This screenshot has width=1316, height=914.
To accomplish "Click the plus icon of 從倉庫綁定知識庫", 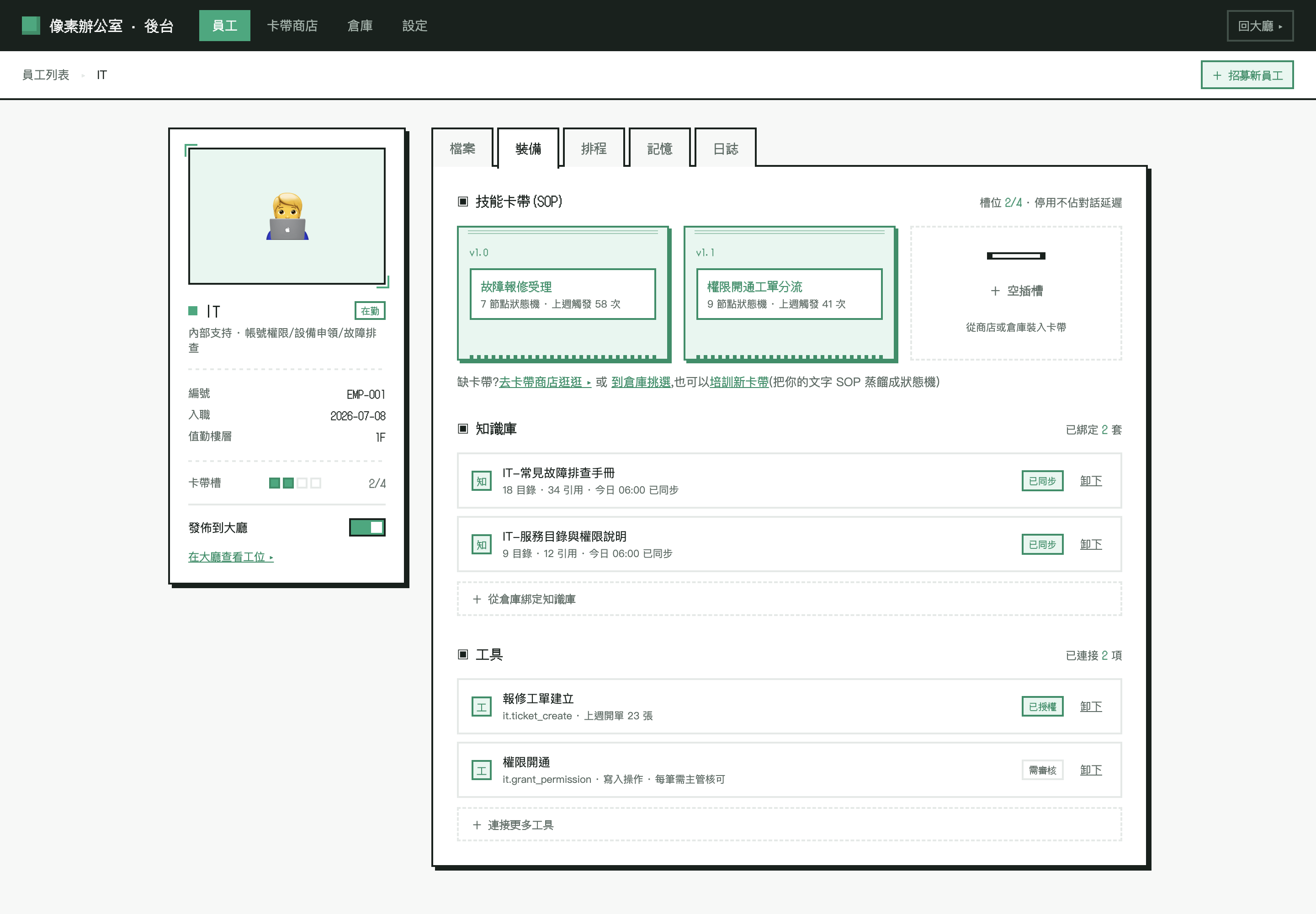I will (477, 599).
